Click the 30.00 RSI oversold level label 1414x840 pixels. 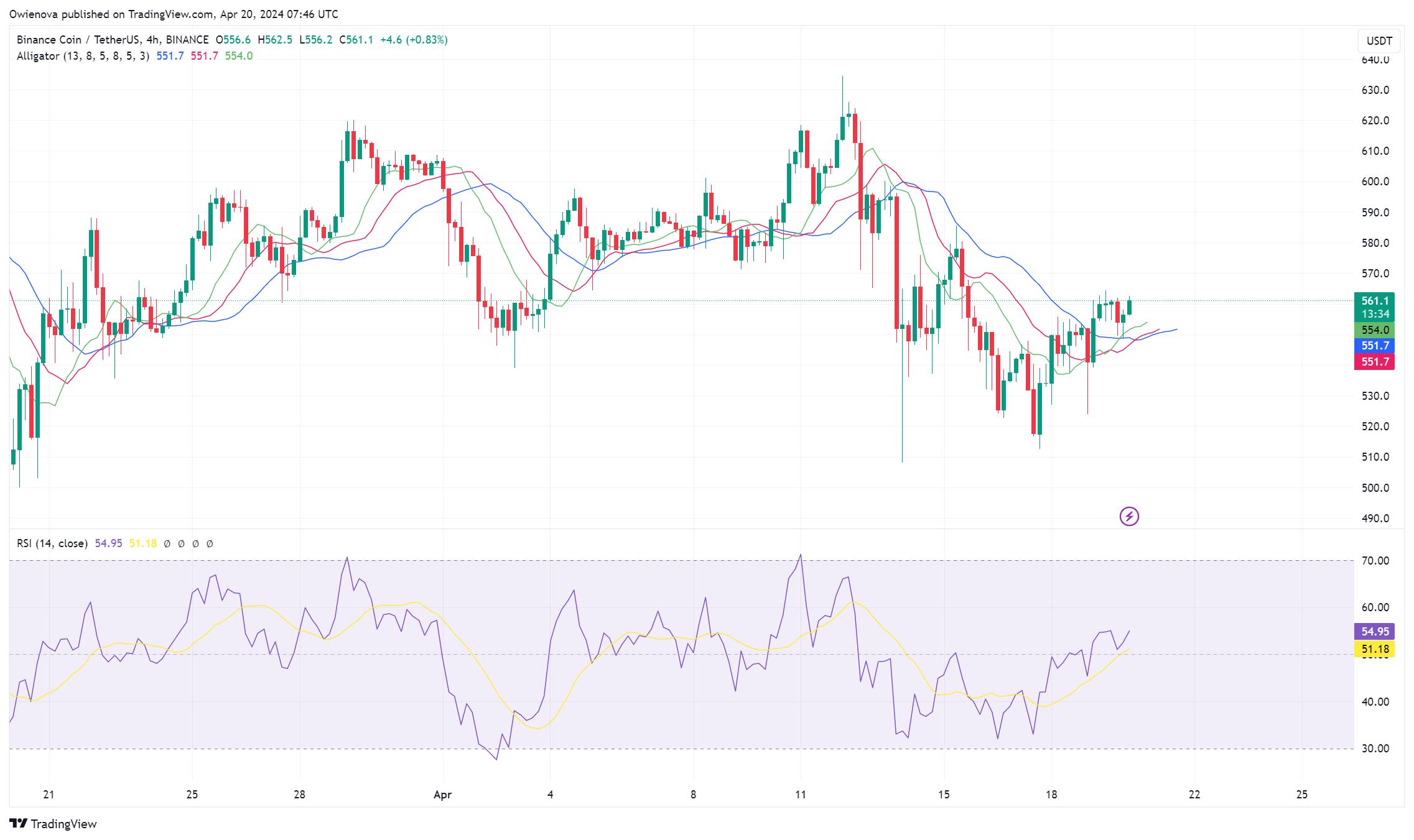tap(1375, 749)
